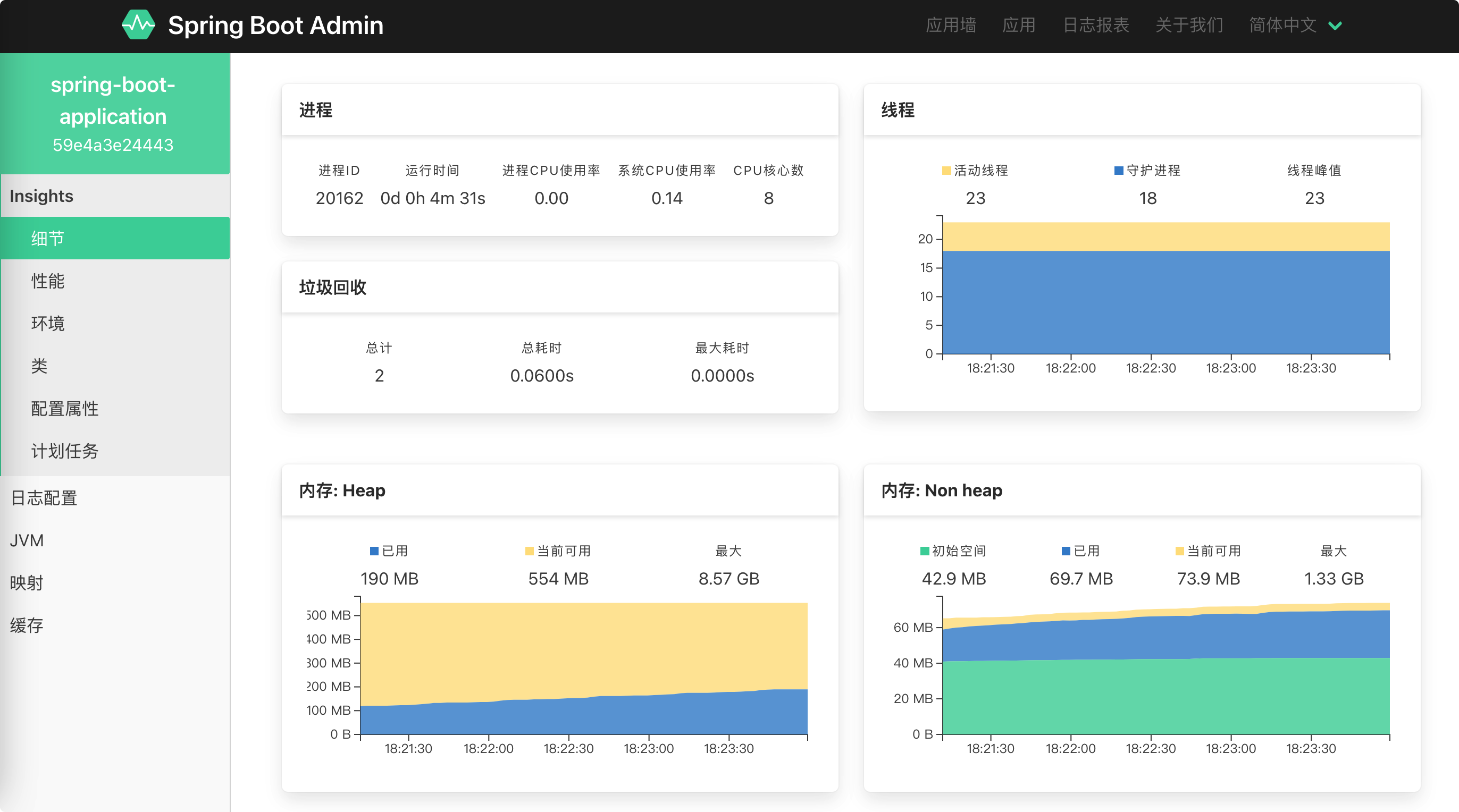Click the 内存: Non heap card heading
The height and width of the screenshot is (812, 1459).
point(942,490)
